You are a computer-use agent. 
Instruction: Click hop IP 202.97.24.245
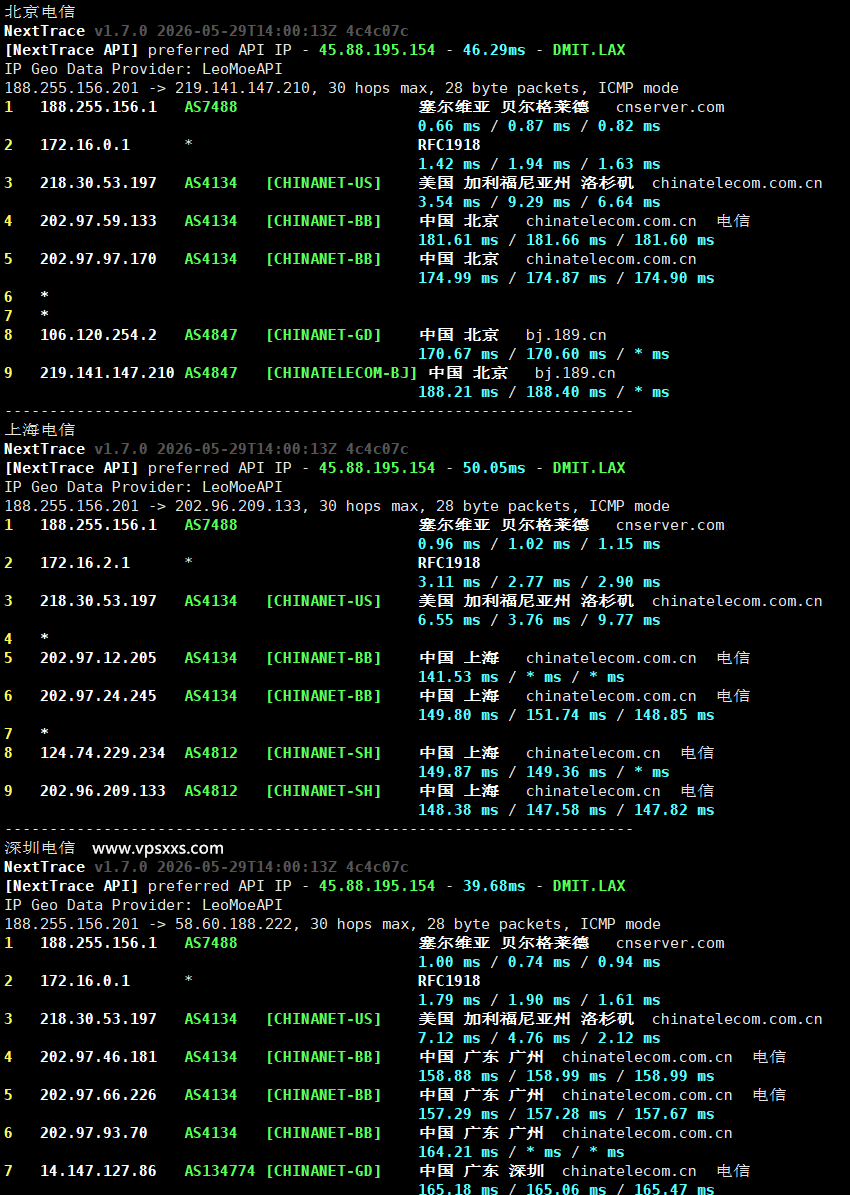point(98,696)
